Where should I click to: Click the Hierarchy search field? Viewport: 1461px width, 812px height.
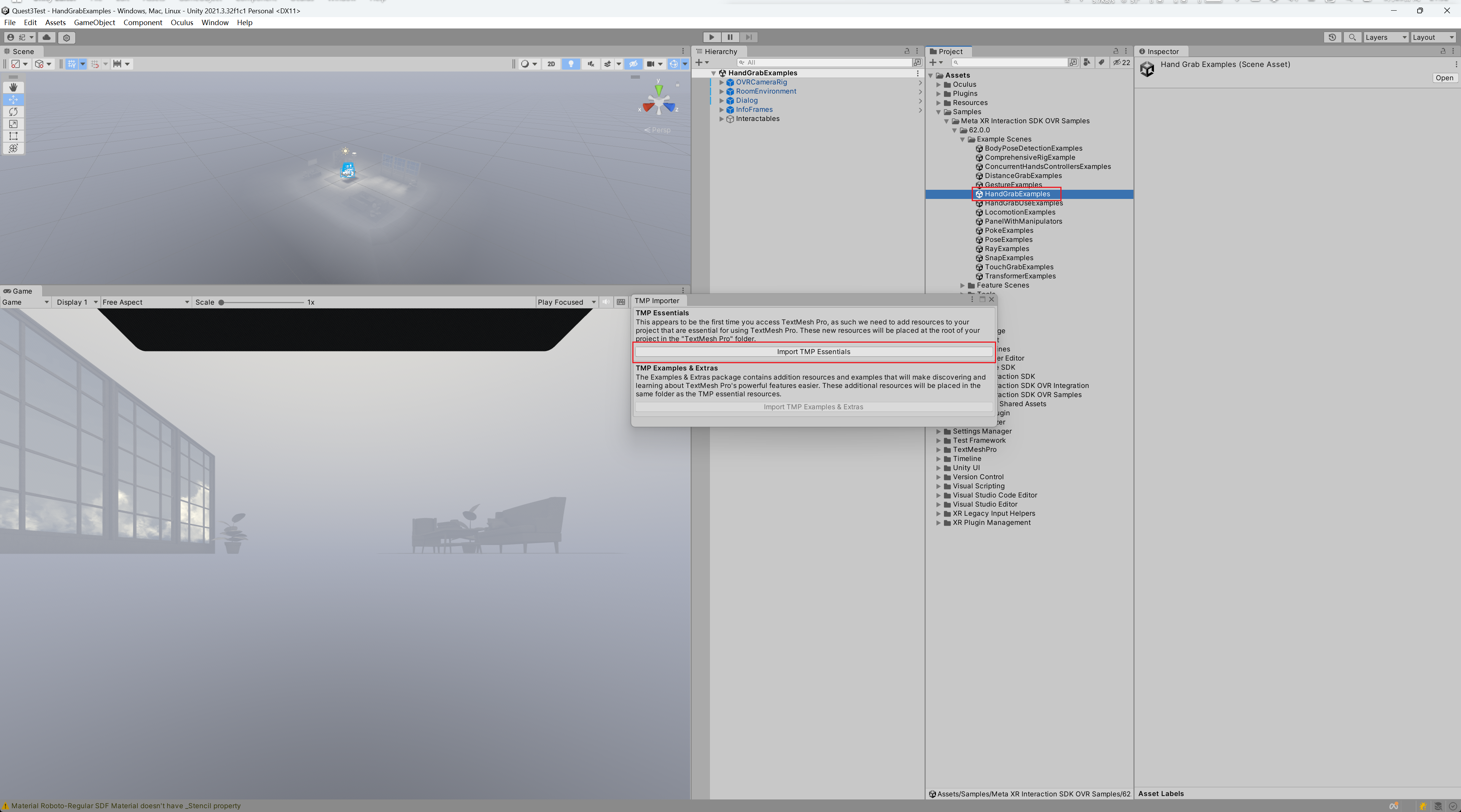coord(825,63)
